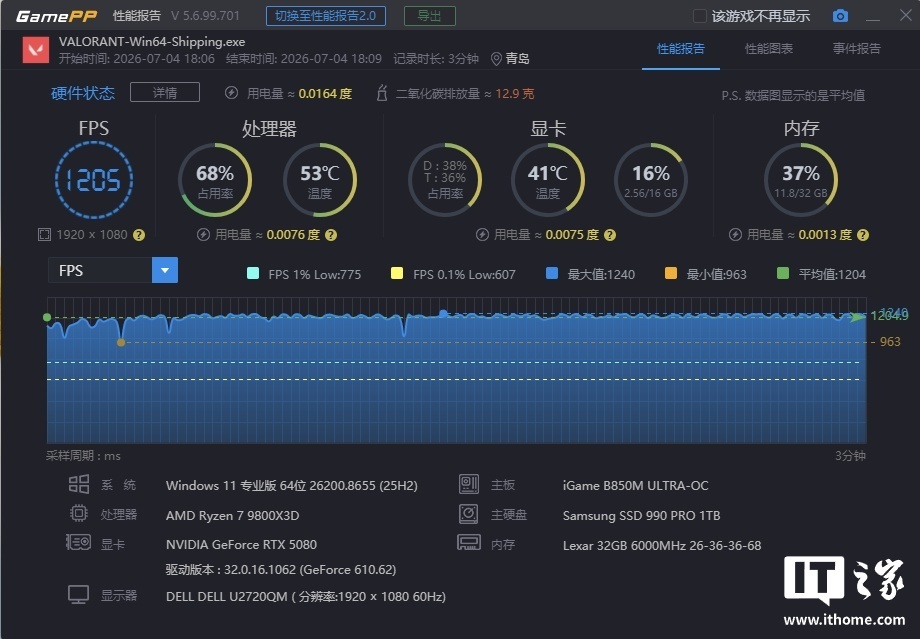This screenshot has width=920, height=639.
Task: Click the GPU 41℃ temperature gauge
Action: coord(547,180)
